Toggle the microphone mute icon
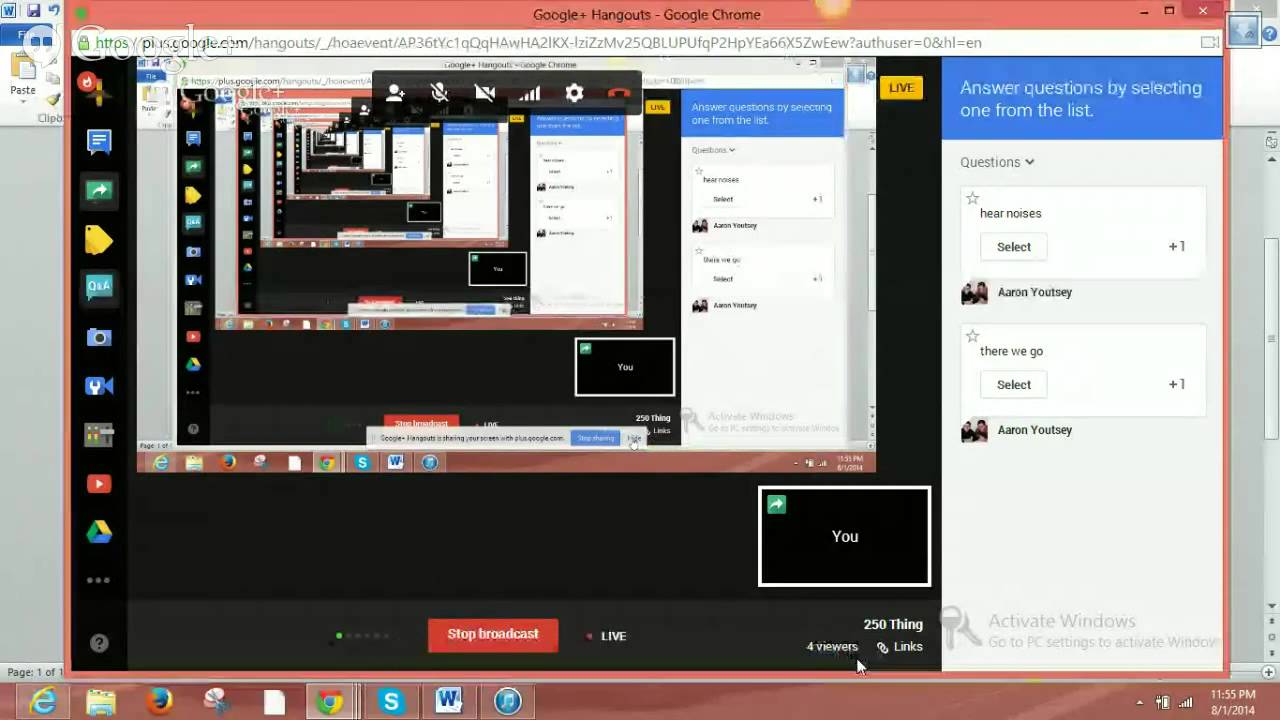1280x720 pixels. pyautogui.click(x=439, y=93)
